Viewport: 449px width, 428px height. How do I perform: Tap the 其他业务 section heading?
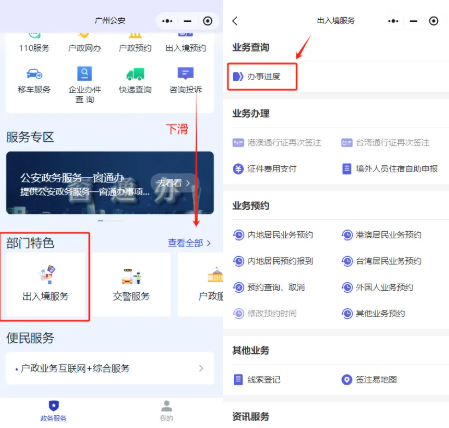(x=251, y=350)
